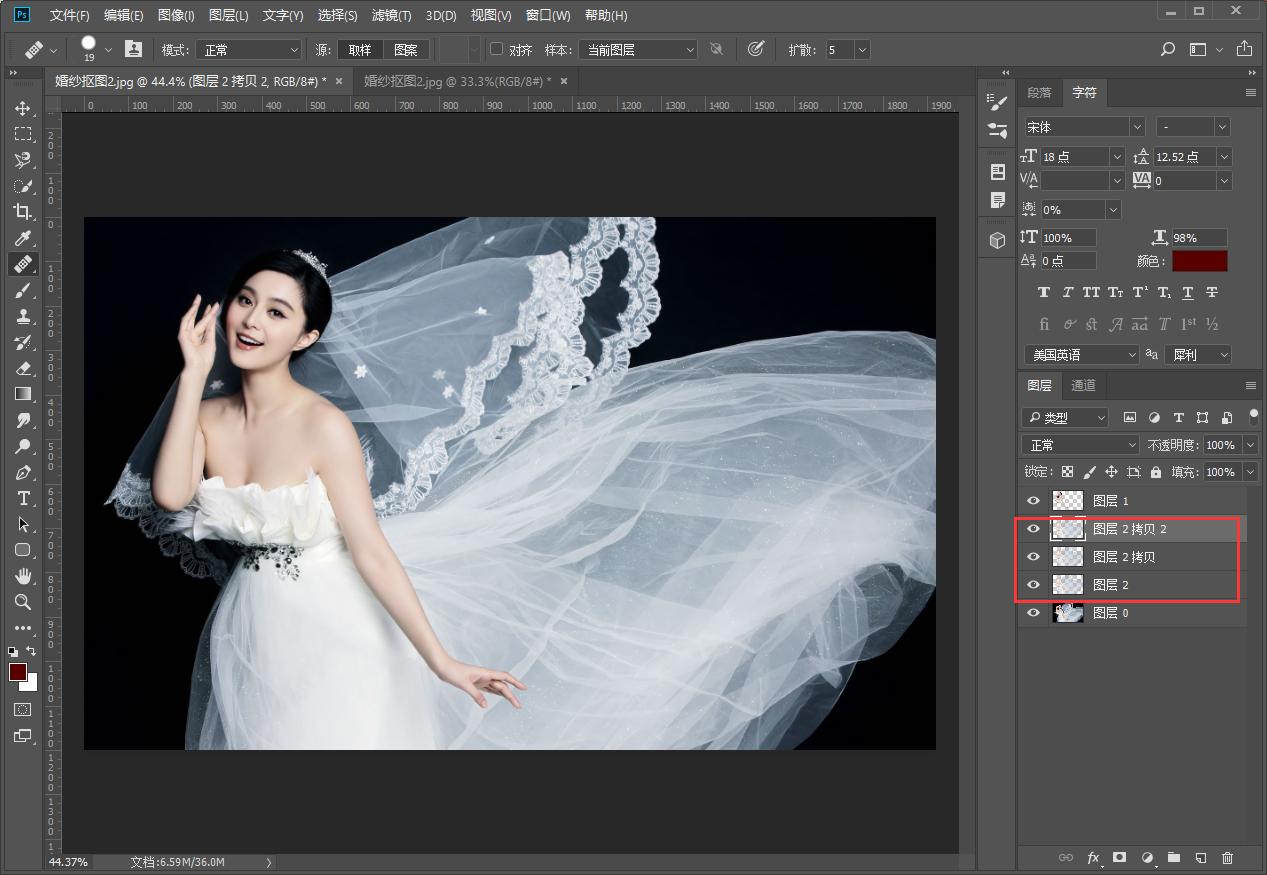Click the 取样 source button
This screenshot has width=1267, height=875.
pyautogui.click(x=360, y=49)
